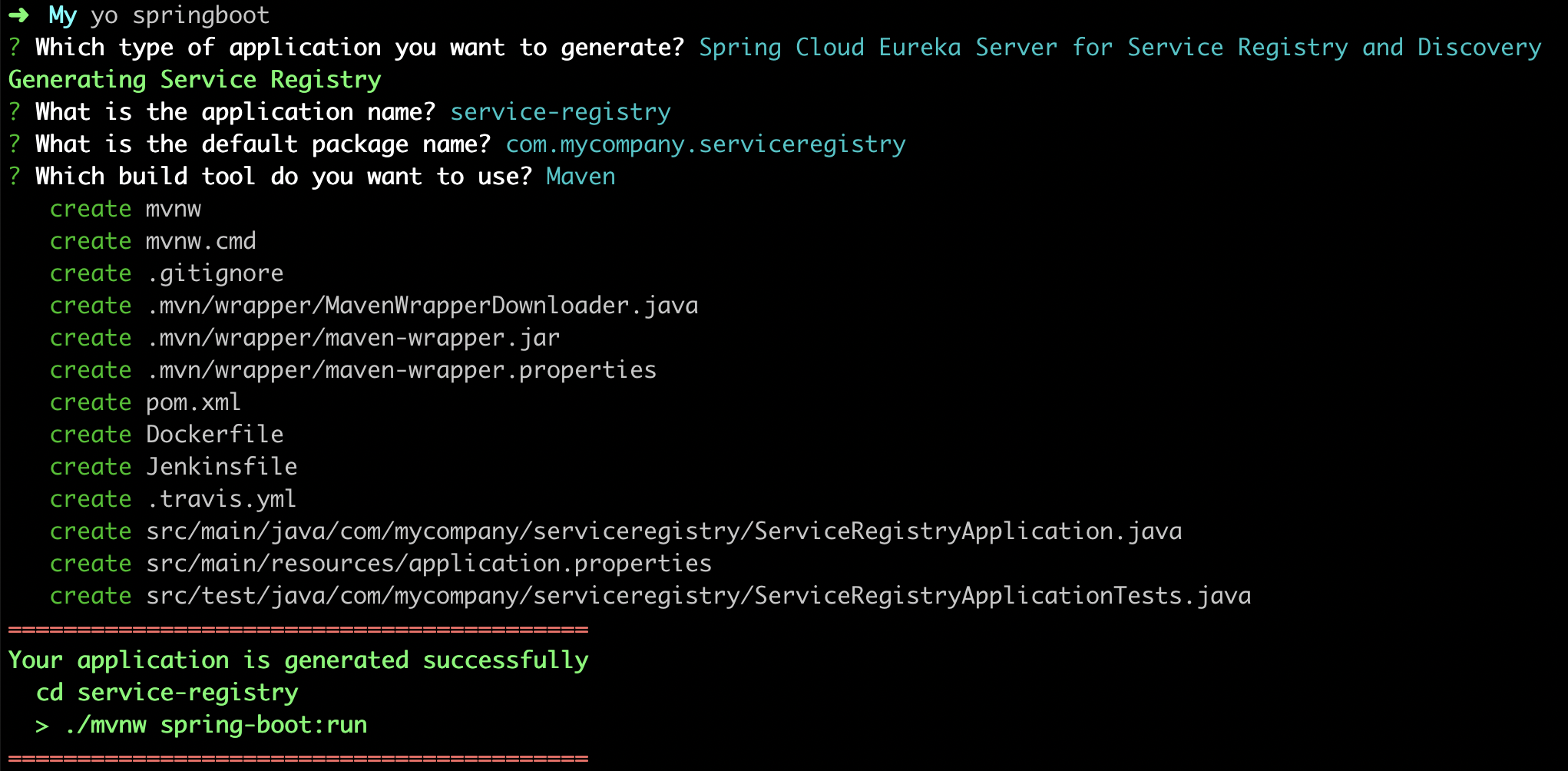Click './mvnw spring-boot:run' command
This screenshot has height=771, width=1568.
tap(216, 724)
